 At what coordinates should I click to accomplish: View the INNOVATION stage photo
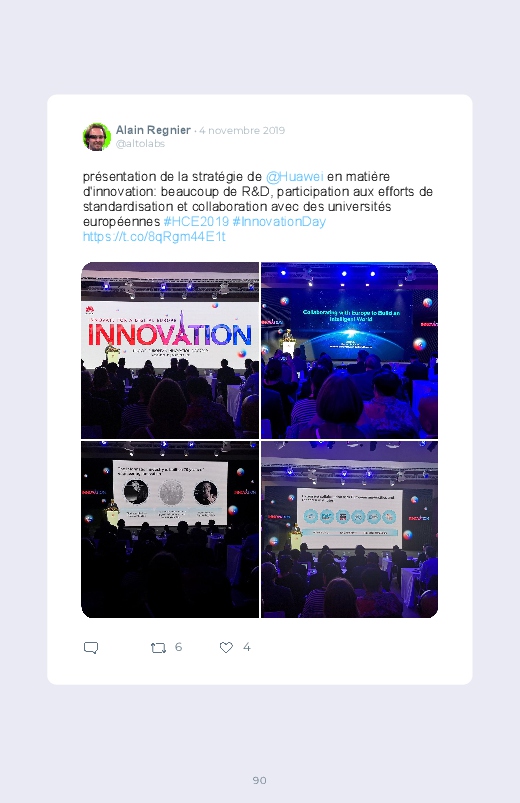pyautogui.click(x=170, y=350)
